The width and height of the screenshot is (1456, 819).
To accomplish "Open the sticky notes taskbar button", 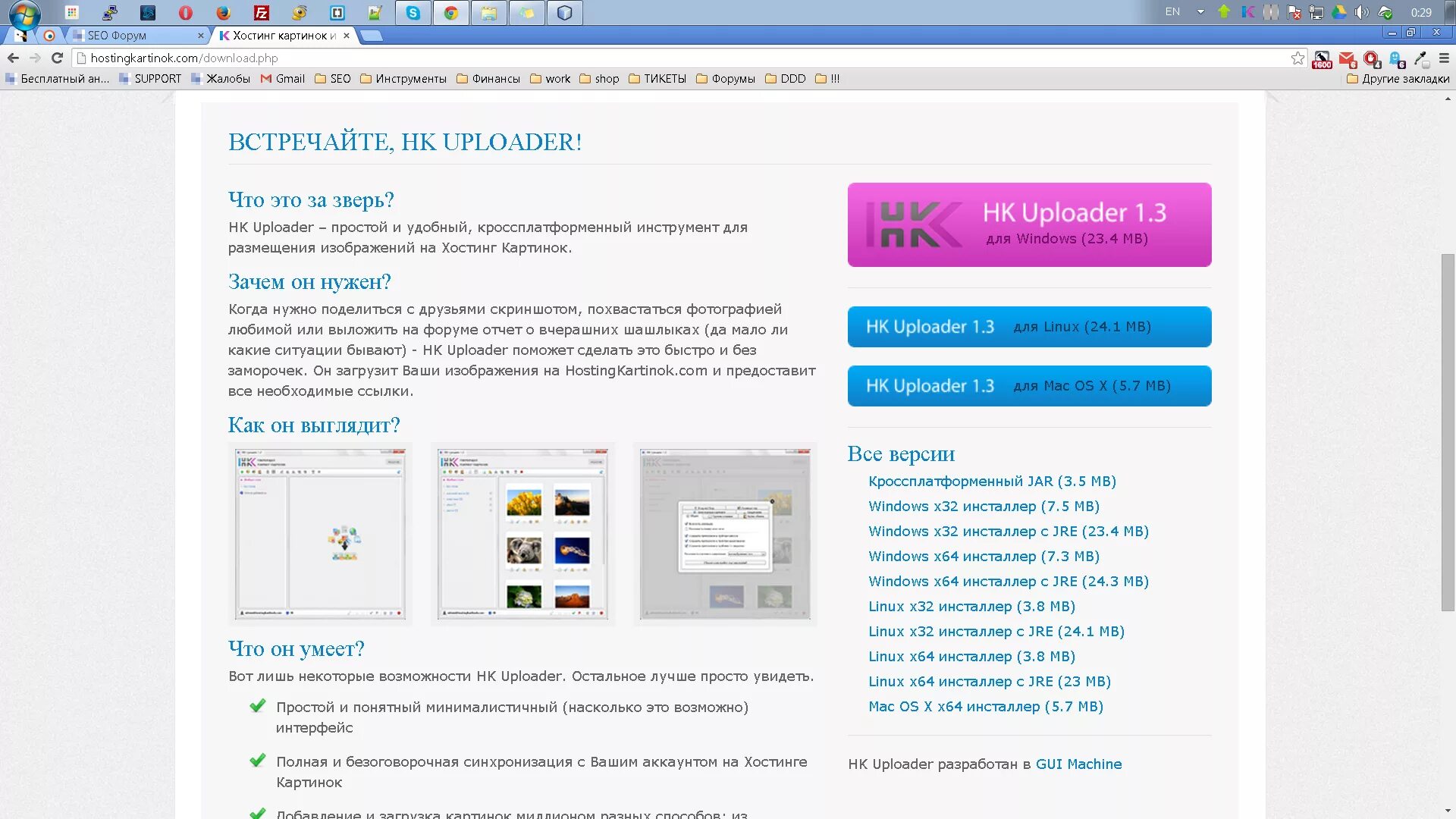I will 526,13.
